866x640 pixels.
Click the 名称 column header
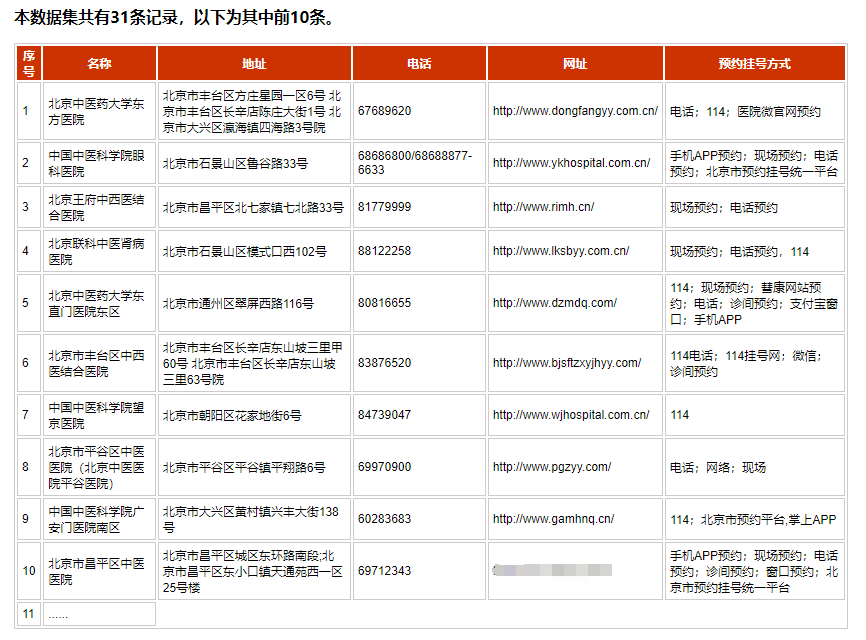[99, 63]
